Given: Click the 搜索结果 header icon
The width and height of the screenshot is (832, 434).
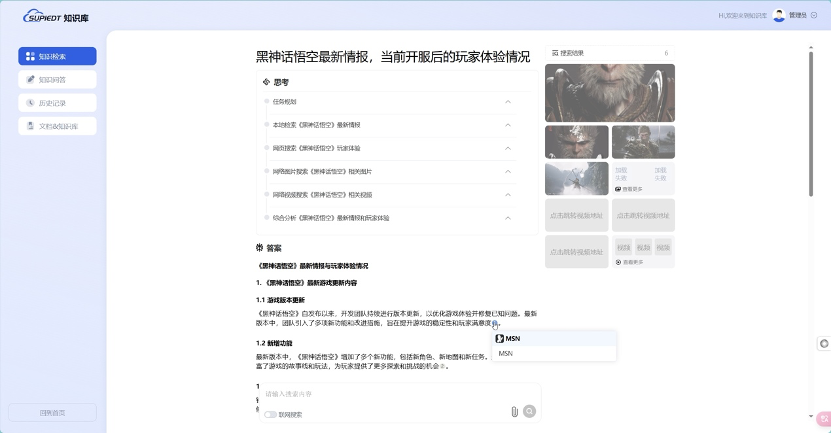Looking at the screenshot, I should pos(555,53).
